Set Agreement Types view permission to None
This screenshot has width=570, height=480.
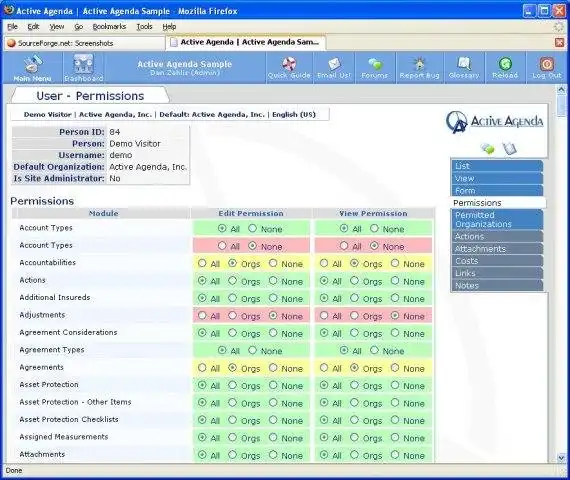click(374, 350)
